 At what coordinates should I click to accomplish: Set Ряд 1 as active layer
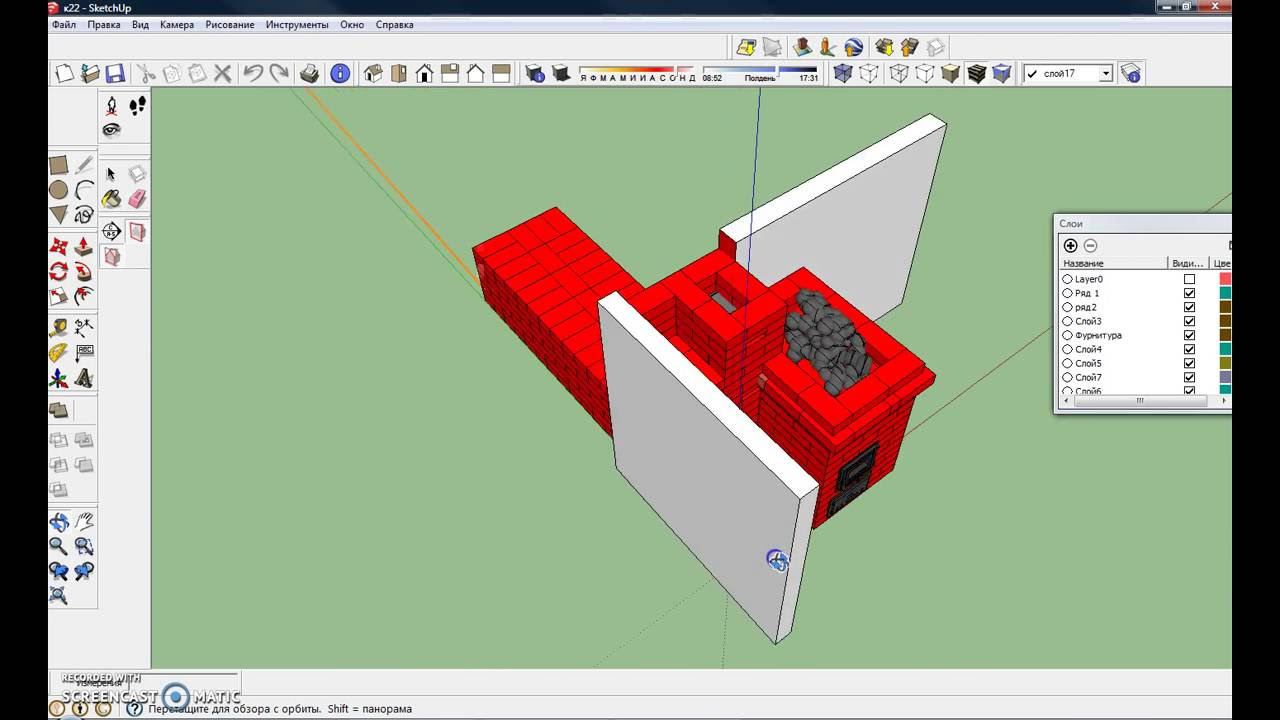tap(1067, 293)
